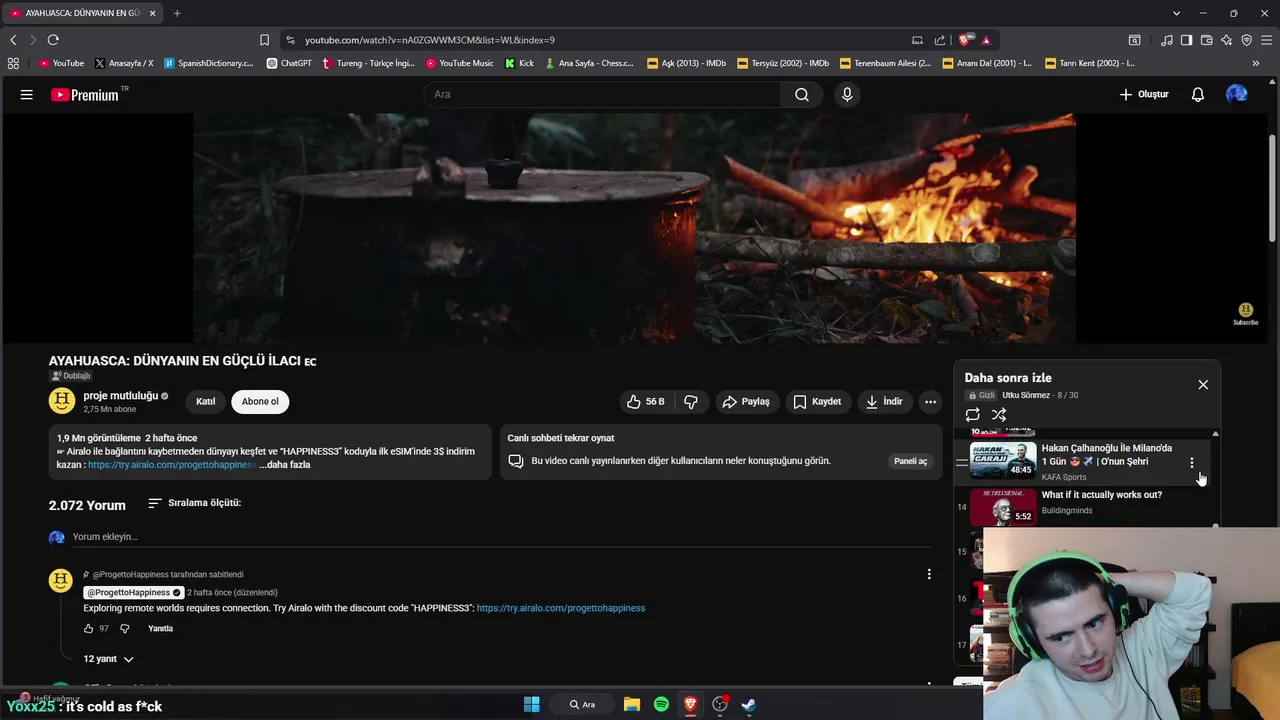Click the Subscribe watermark on video
The width and height of the screenshot is (1280, 720).
tap(1245, 314)
